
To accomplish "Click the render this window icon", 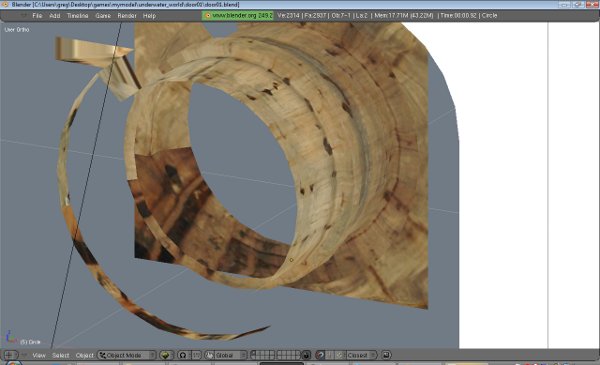I will [x=386, y=355].
